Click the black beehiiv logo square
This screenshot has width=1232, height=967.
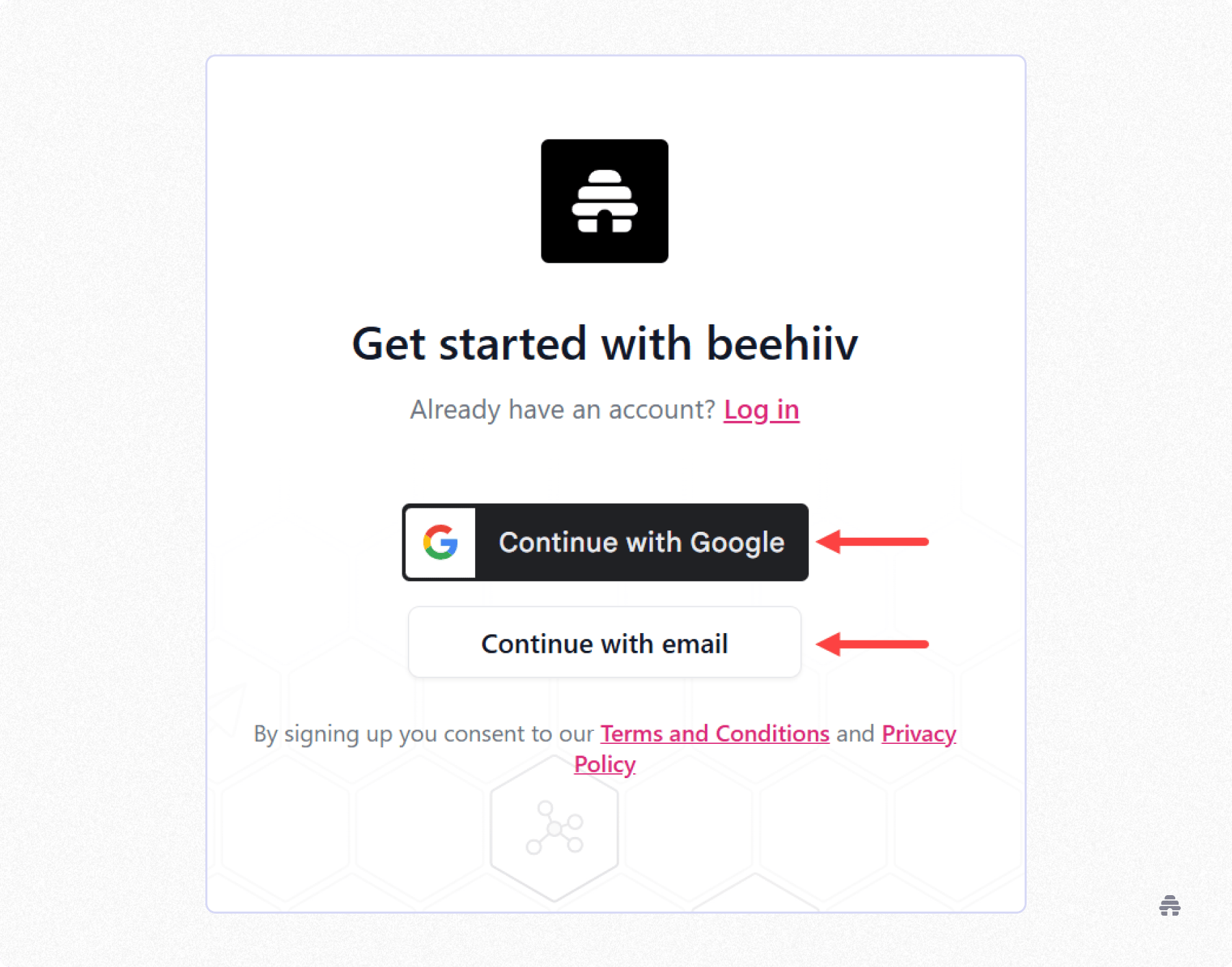pyautogui.click(x=604, y=201)
